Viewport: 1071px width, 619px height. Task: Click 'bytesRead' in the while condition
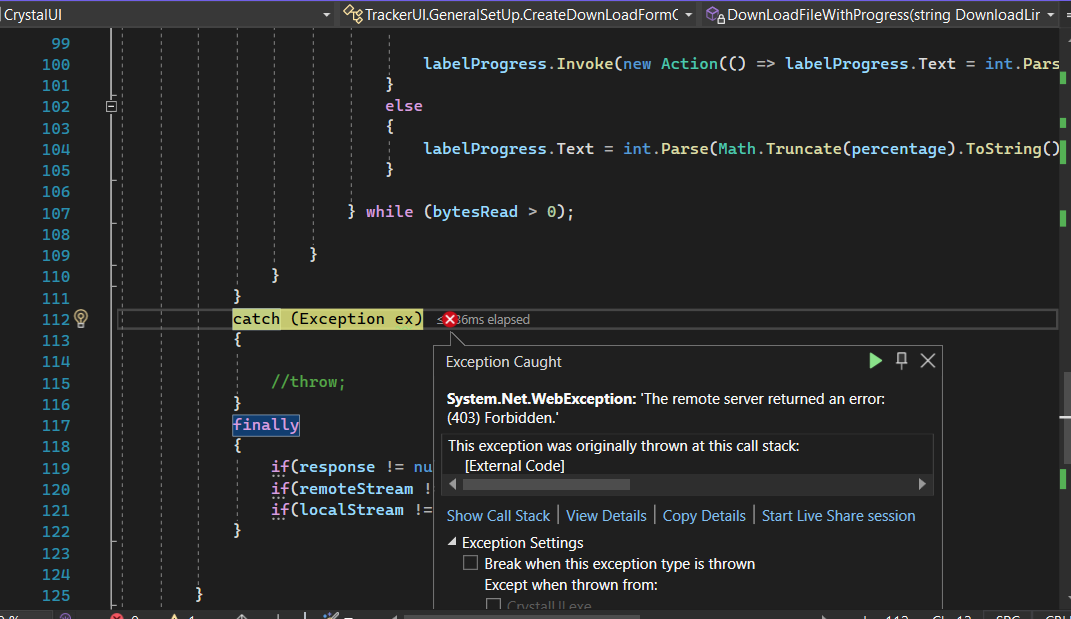coord(475,212)
